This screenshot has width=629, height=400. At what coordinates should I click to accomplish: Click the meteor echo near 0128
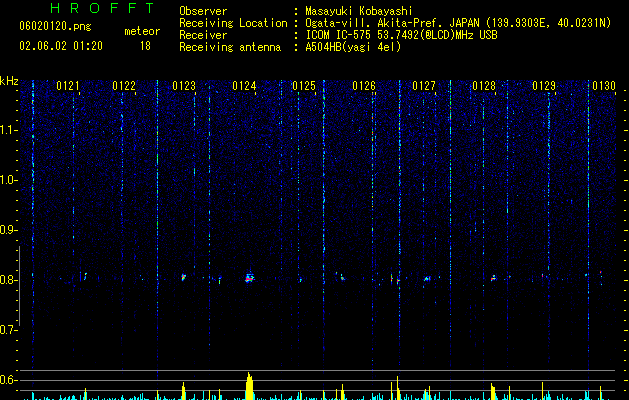click(x=493, y=278)
